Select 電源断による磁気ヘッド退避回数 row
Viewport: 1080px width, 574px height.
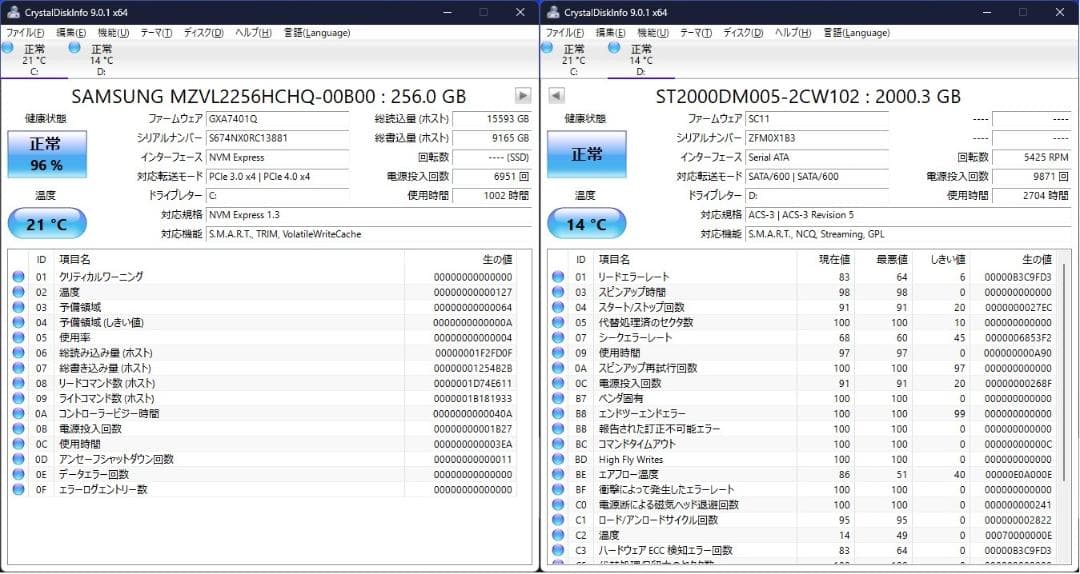pos(803,504)
